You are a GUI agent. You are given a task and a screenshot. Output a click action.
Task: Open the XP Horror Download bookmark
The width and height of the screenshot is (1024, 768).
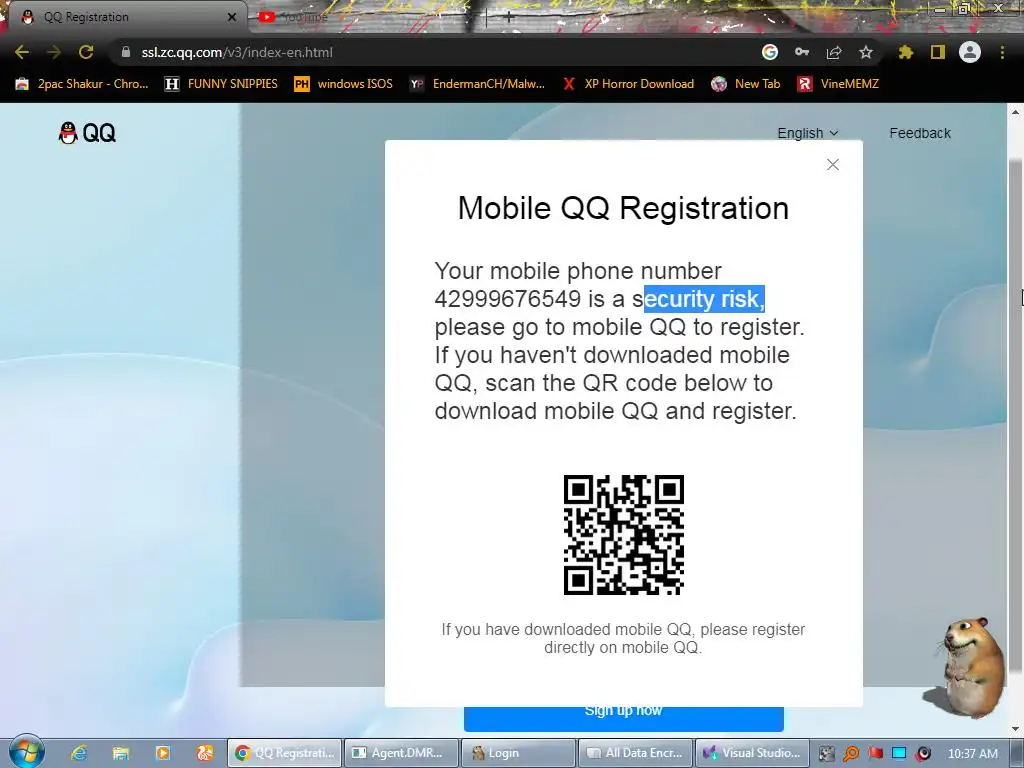pos(628,84)
